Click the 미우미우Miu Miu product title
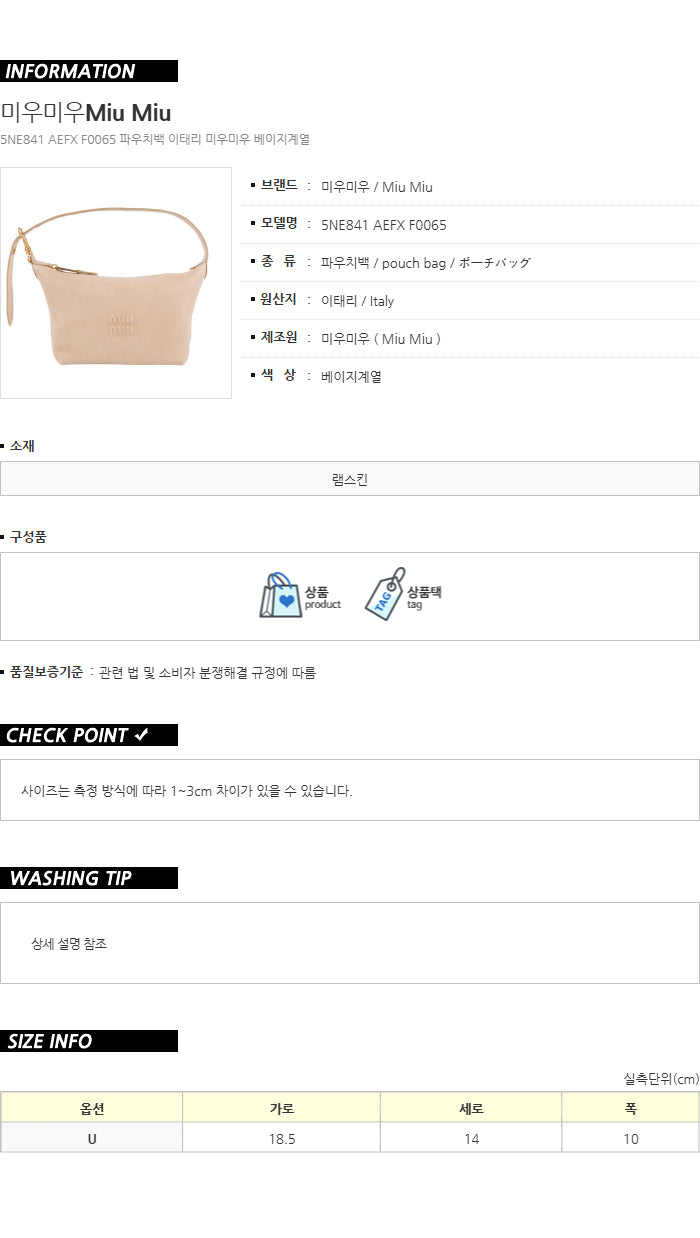Image resolution: width=700 pixels, height=1238 pixels. pyautogui.click(x=86, y=112)
